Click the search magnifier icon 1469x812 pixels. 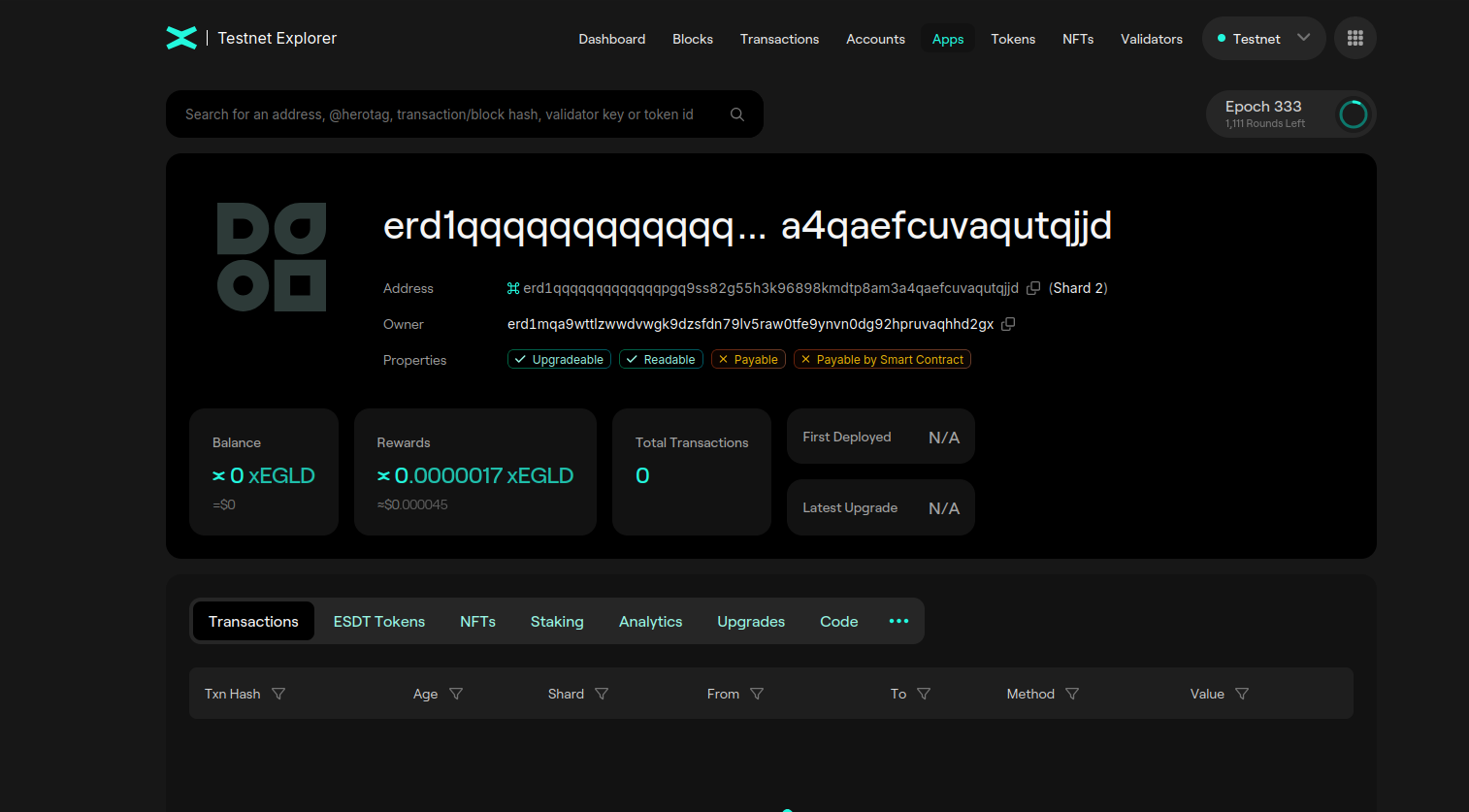pyautogui.click(x=737, y=114)
